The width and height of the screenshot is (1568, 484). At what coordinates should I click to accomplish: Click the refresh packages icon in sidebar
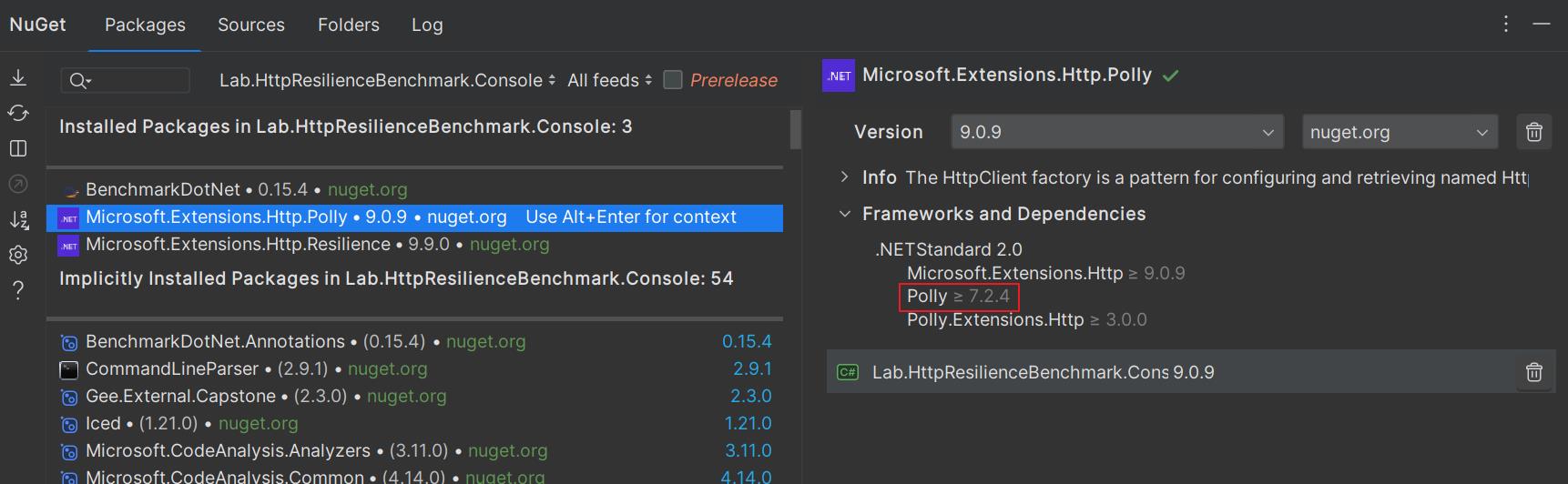pyautogui.click(x=18, y=113)
